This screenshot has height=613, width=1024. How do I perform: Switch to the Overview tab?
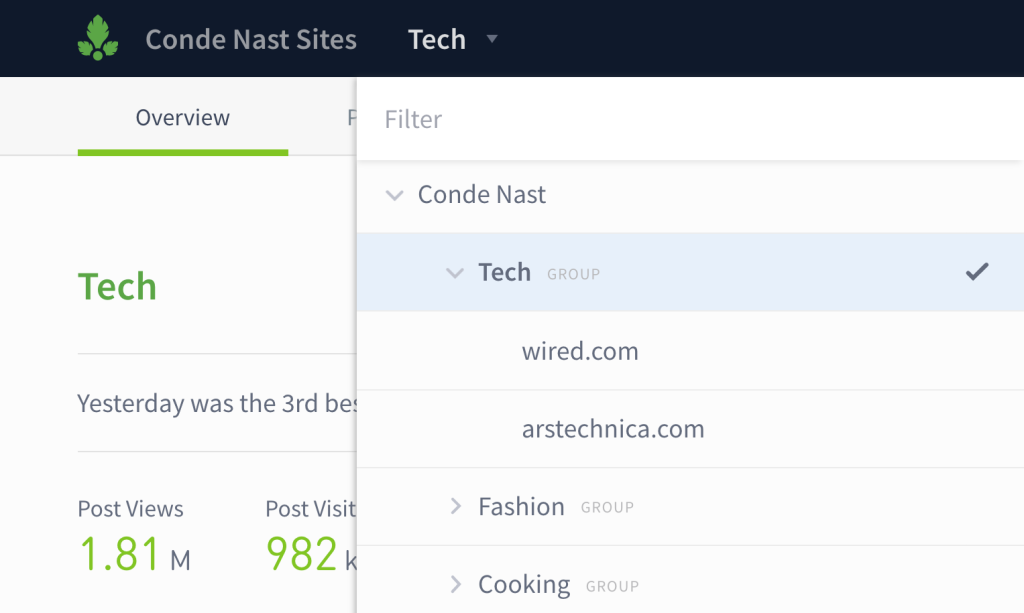pos(183,118)
